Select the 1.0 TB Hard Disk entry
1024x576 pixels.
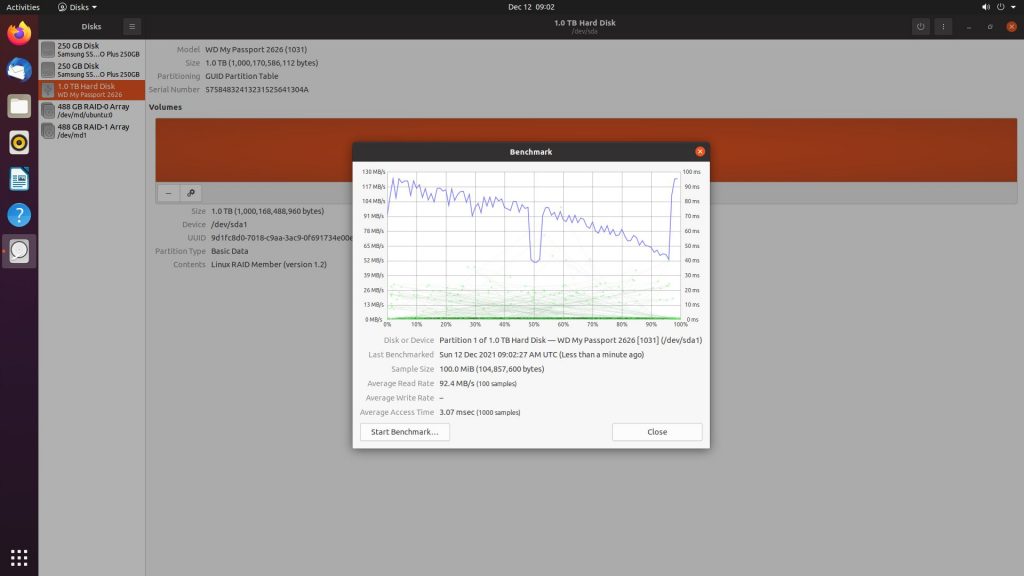pos(92,90)
